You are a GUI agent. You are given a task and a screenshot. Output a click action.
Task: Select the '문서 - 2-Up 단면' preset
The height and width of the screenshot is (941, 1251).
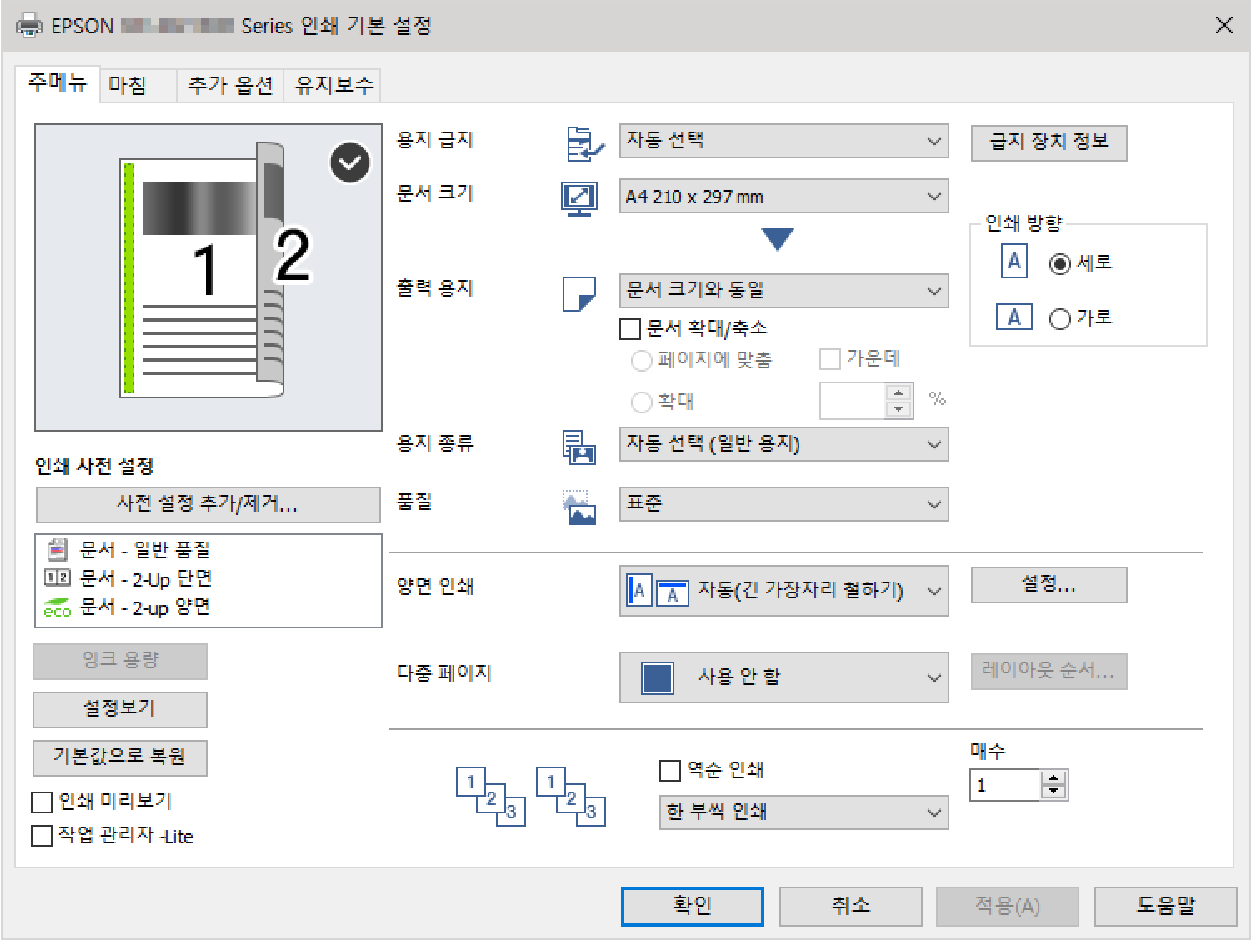(146, 578)
